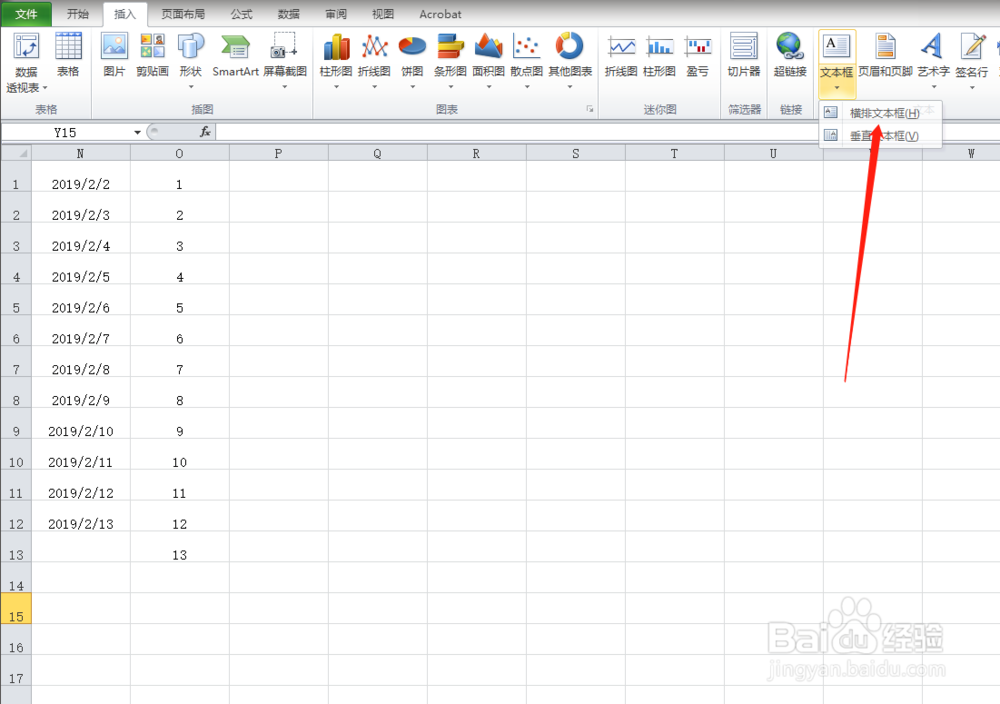Click the fx insert function button
The image size is (1000, 704).
click(205, 132)
